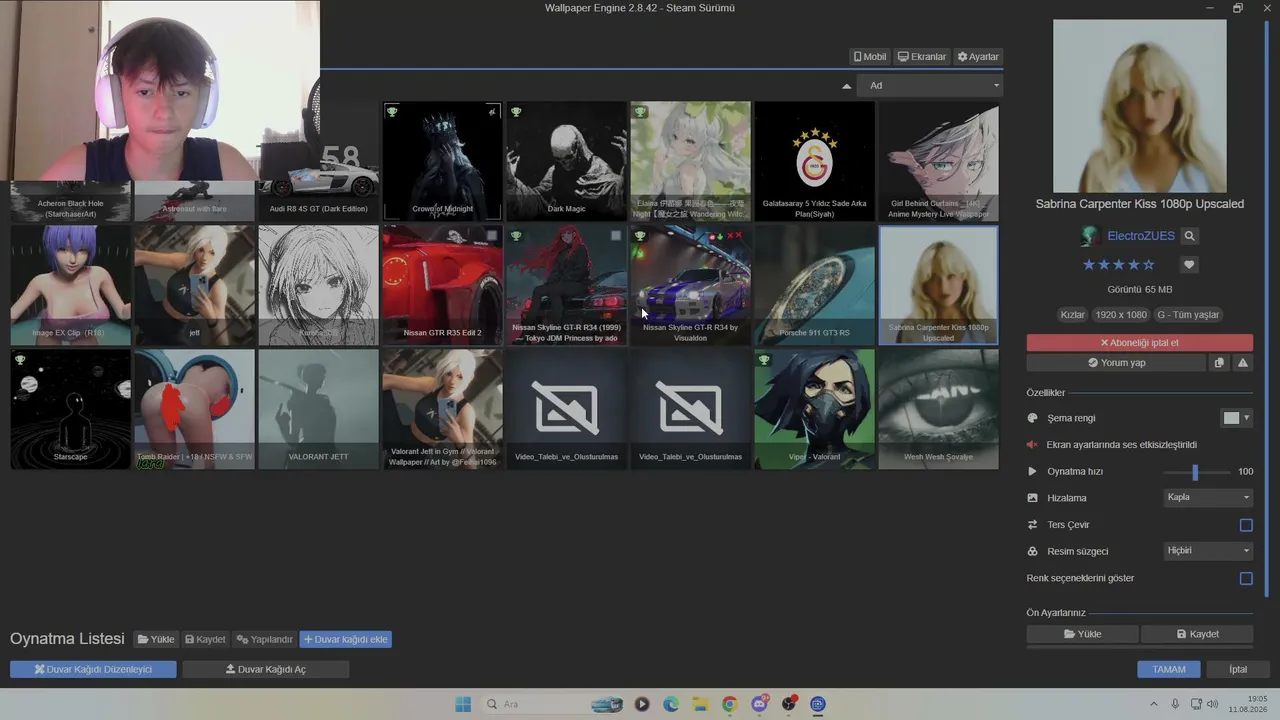Screen dimensions: 1280x720
Task: Open the Ekranlar tab
Action: [921, 57]
